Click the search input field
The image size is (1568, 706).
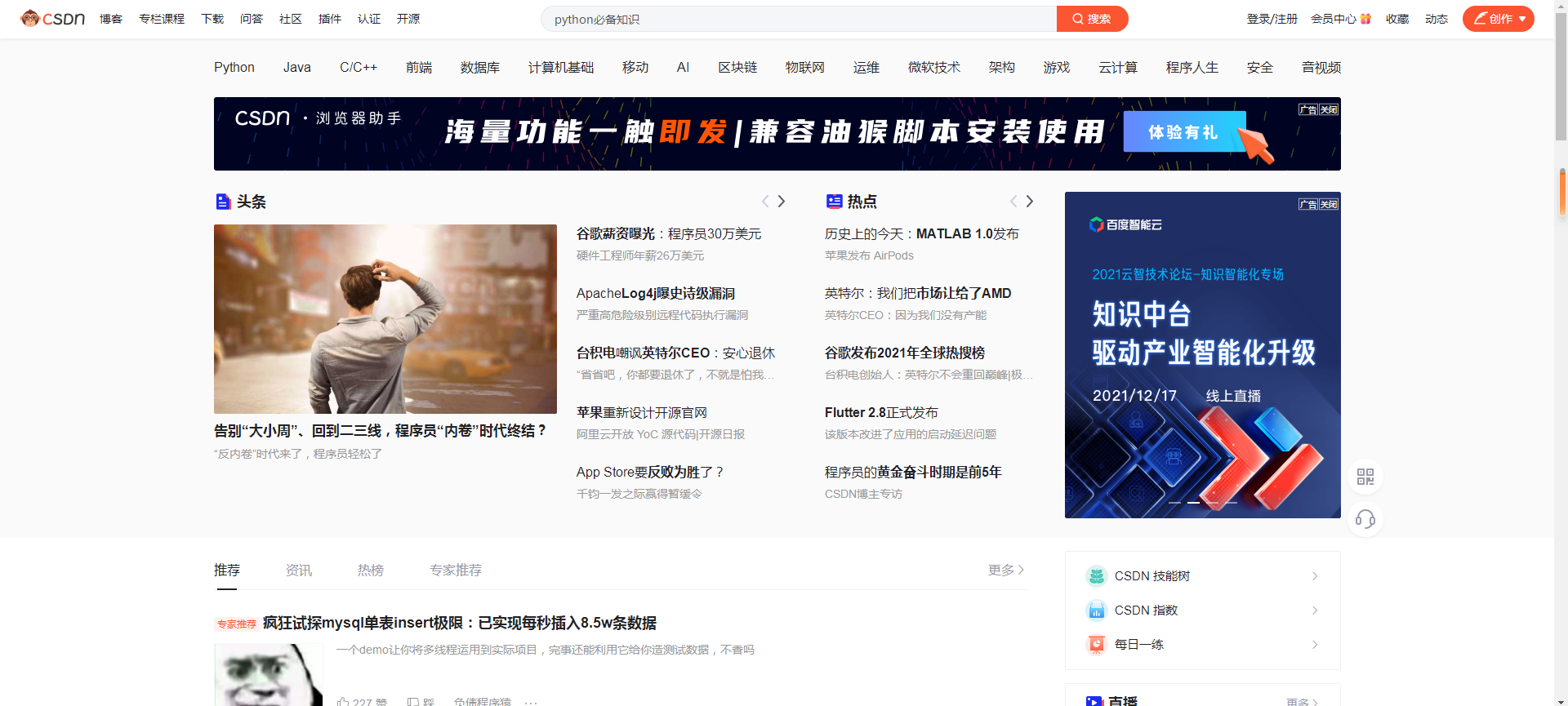click(799, 19)
